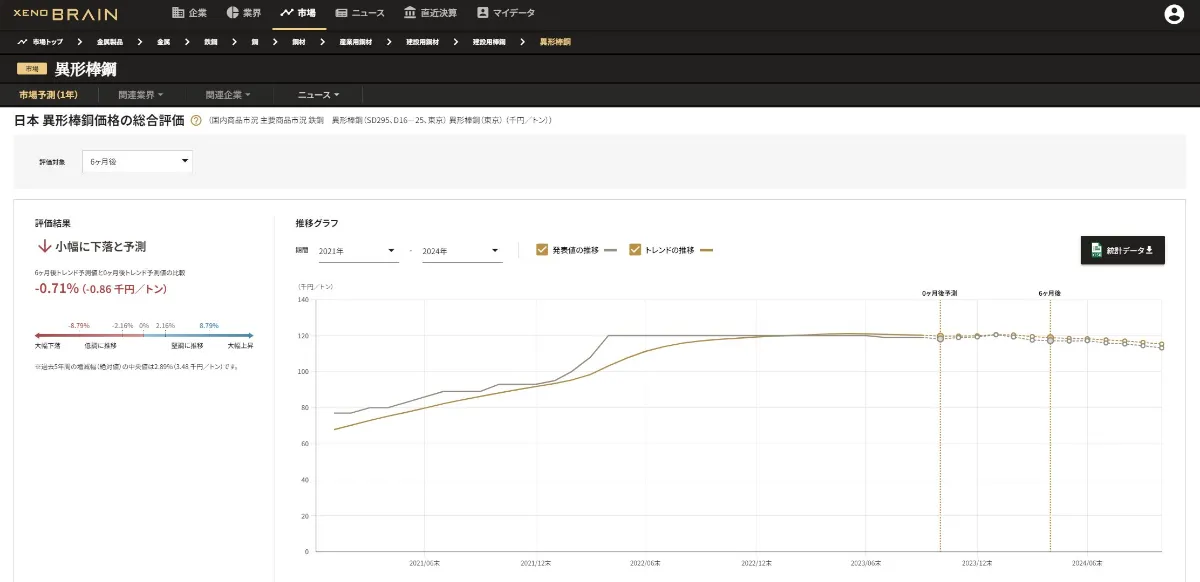Select the 市場 trend-line icon in top navigation

pyautogui.click(x=287, y=13)
